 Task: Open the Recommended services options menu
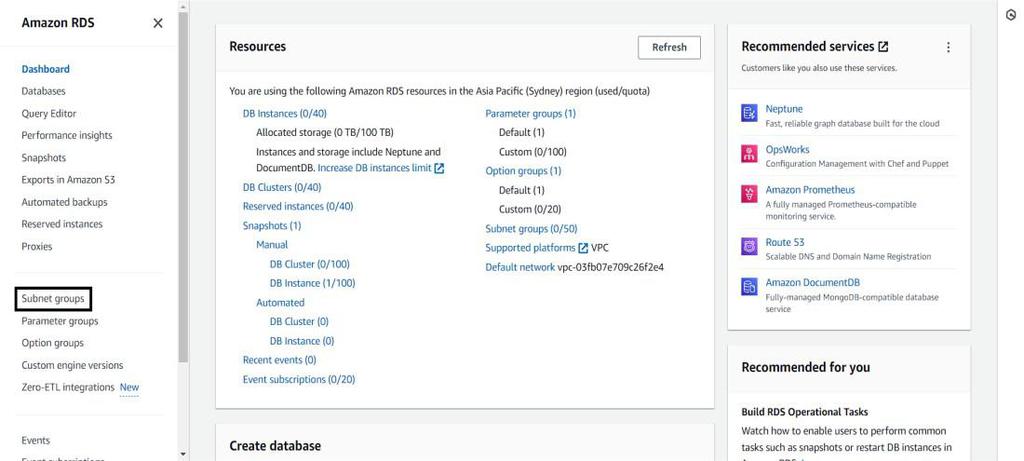(x=948, y=47)
